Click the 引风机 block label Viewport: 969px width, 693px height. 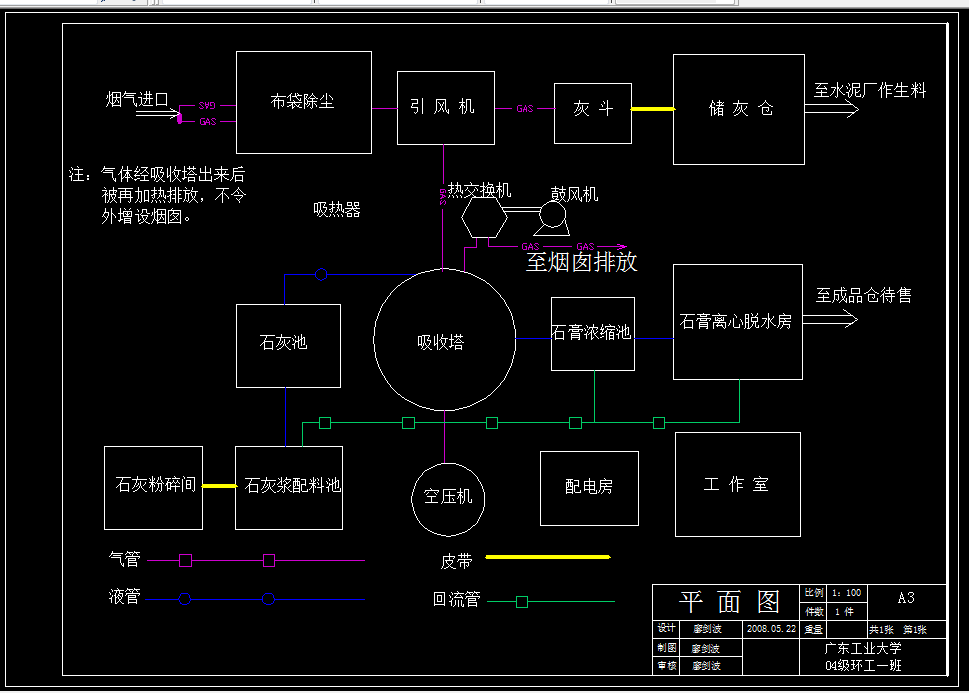click(x=445, y=107)
